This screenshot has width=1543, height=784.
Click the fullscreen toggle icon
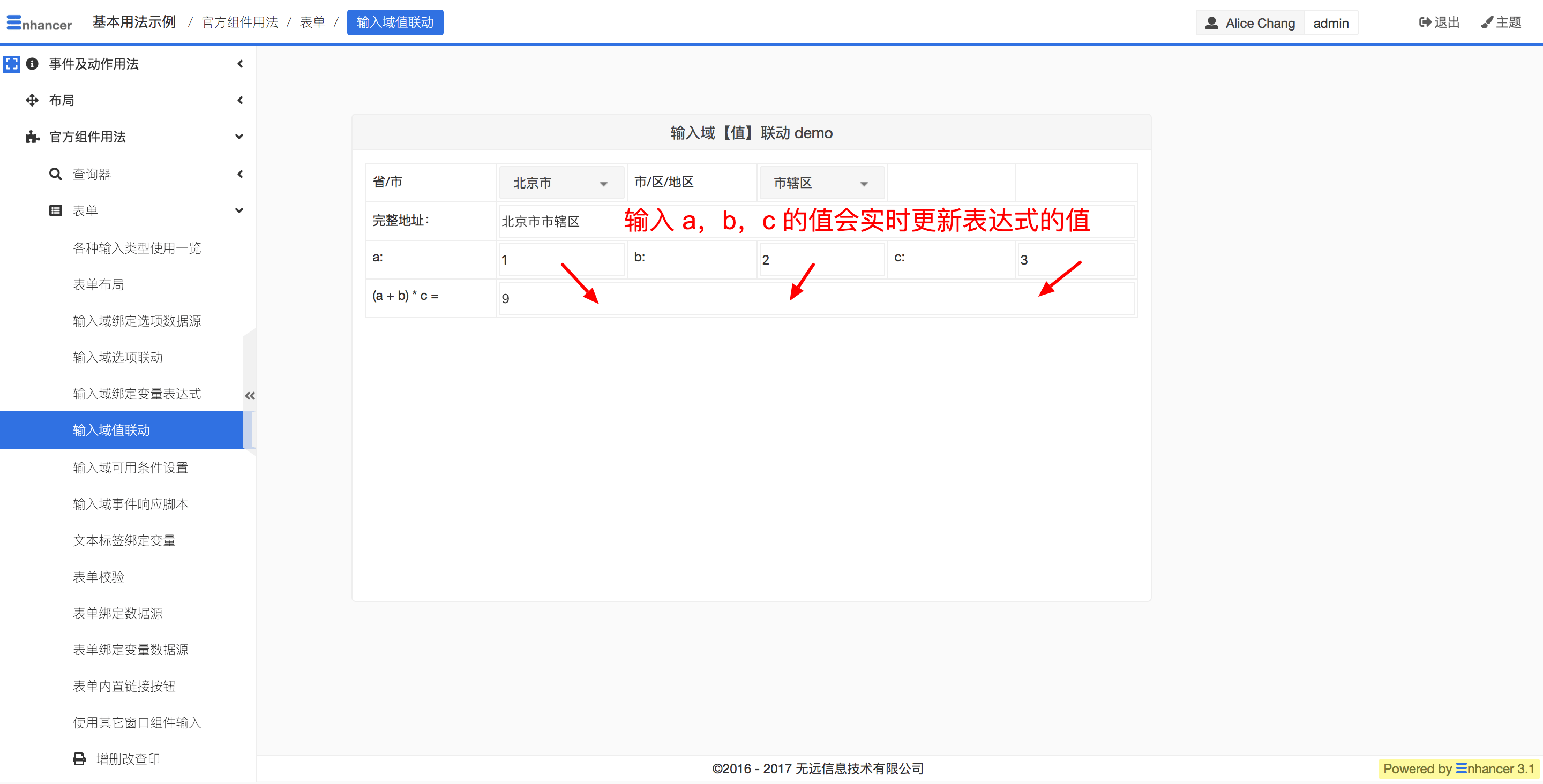tap(11, 64)
